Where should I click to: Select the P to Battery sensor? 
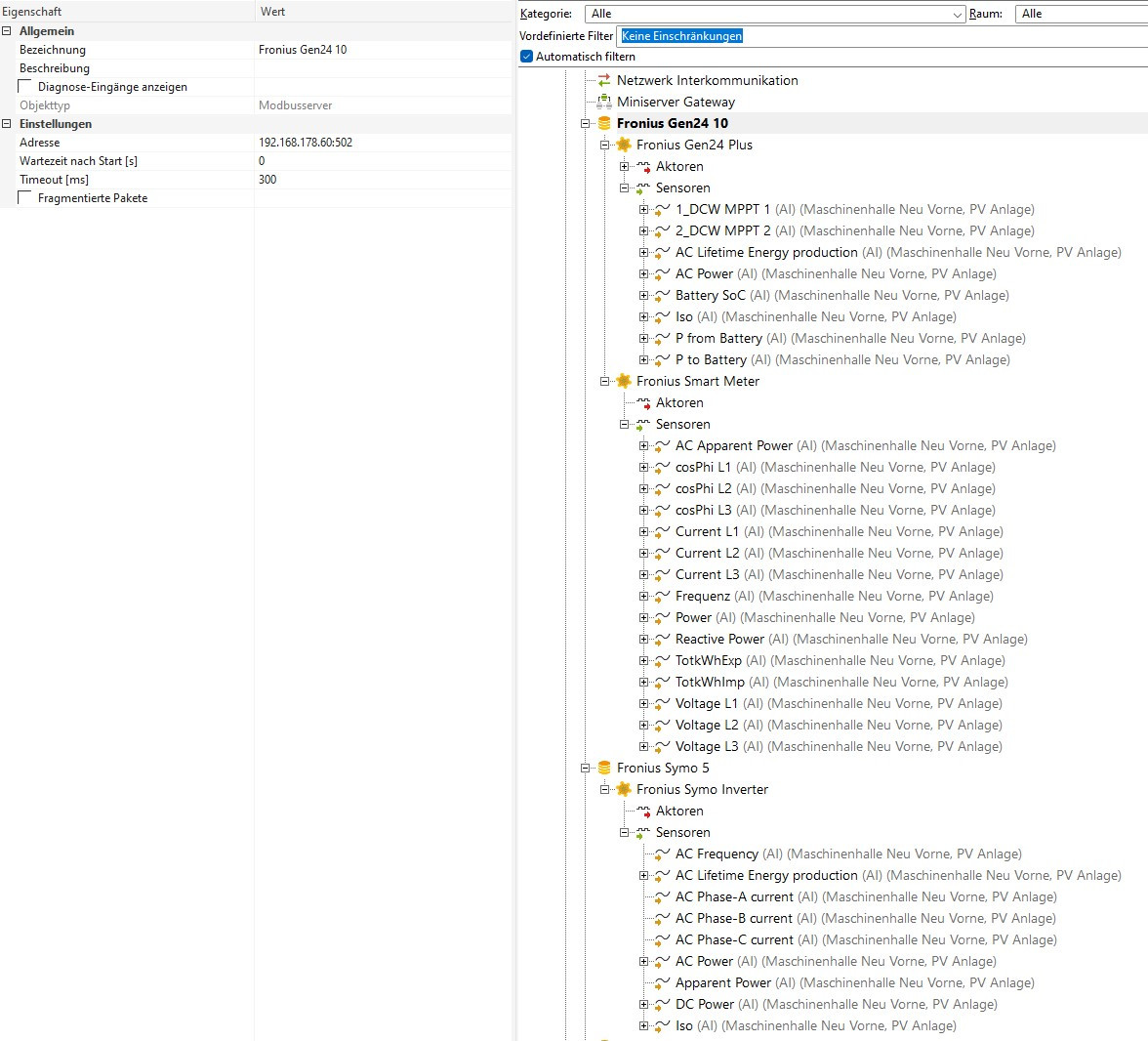[x=841, y=359]
